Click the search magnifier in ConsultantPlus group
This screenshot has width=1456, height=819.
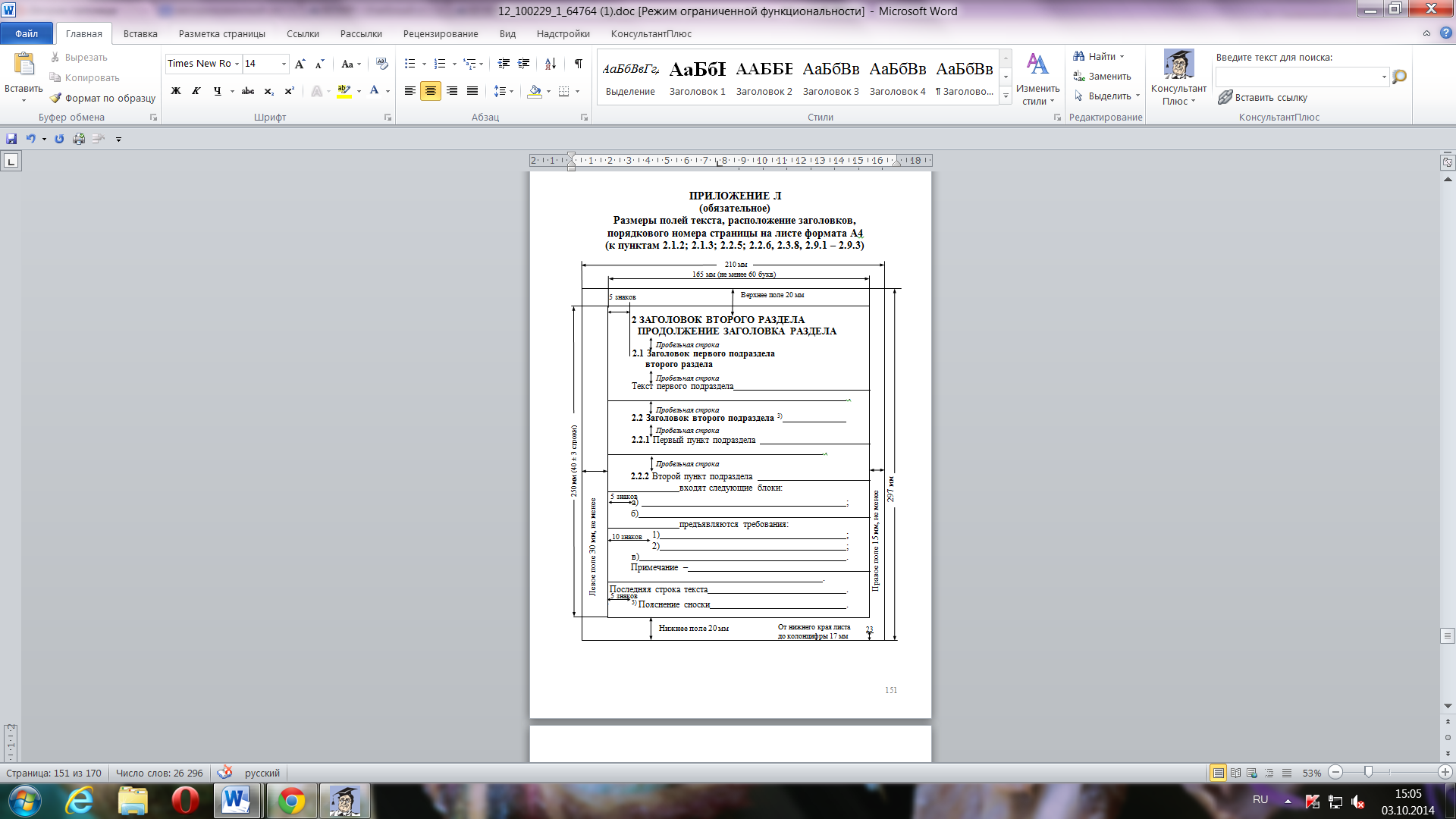(x=1400, y=77)
